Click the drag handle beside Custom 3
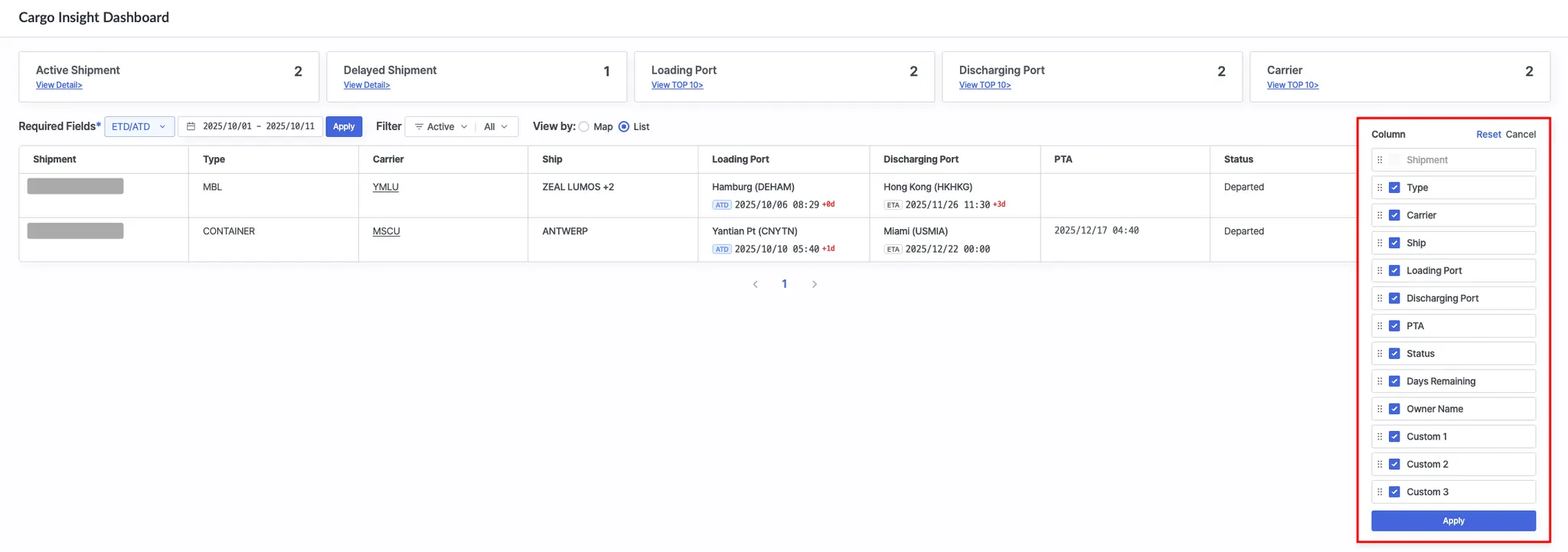 (x=1380, y=492)
